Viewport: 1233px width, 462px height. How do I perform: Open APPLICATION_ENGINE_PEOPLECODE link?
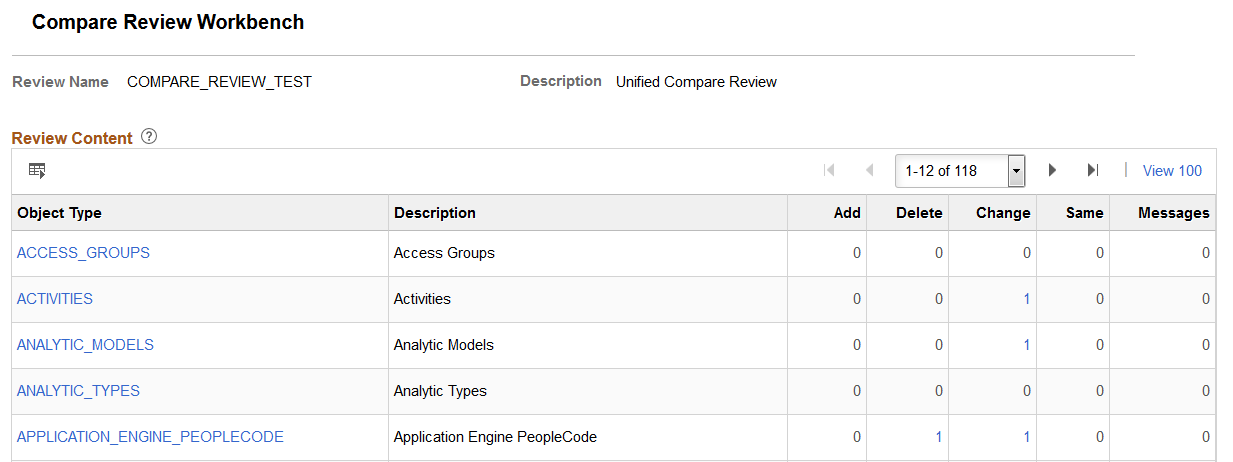point(150,437)
